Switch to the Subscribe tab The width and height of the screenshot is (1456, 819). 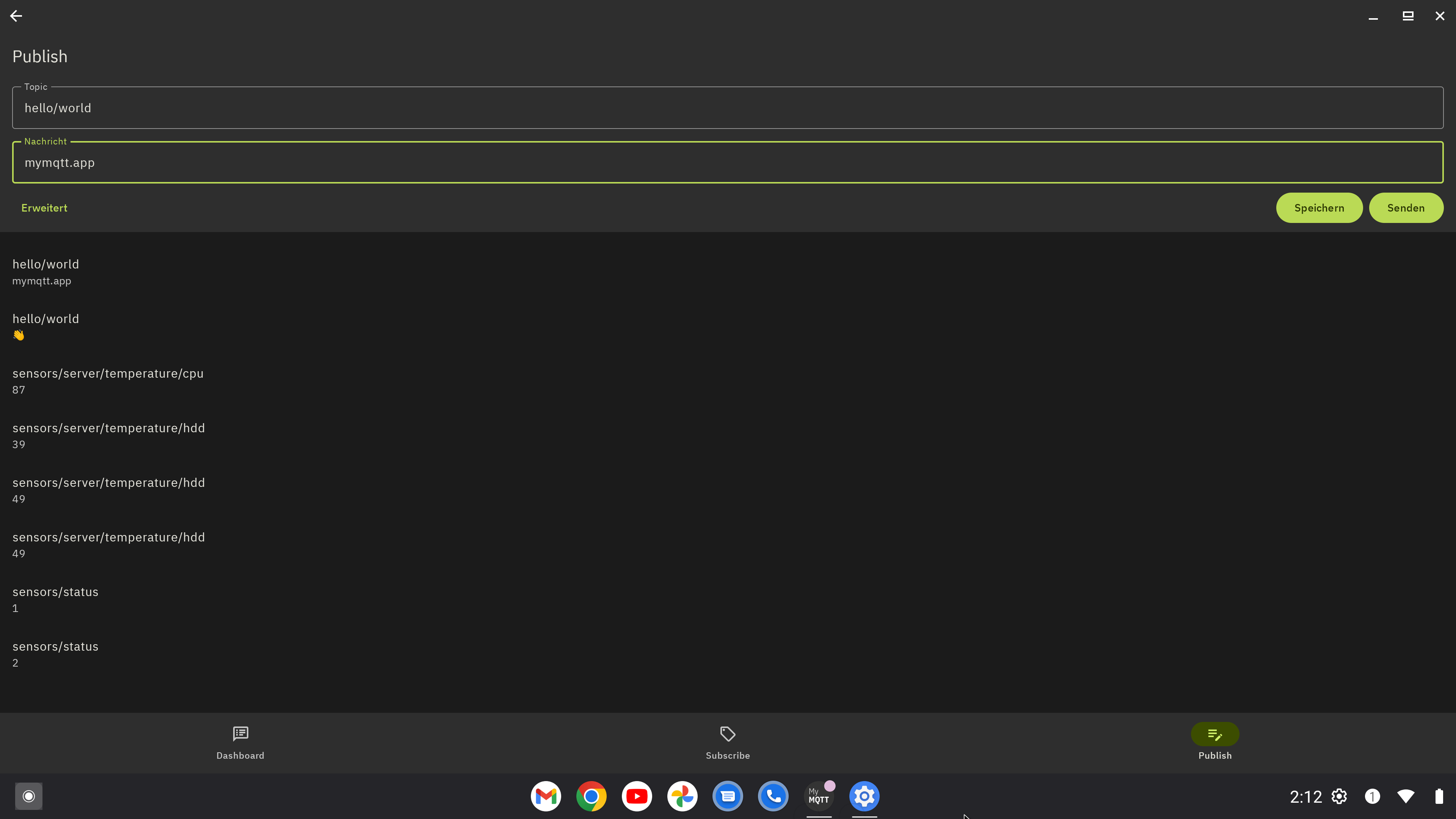(x=728, y=743)
